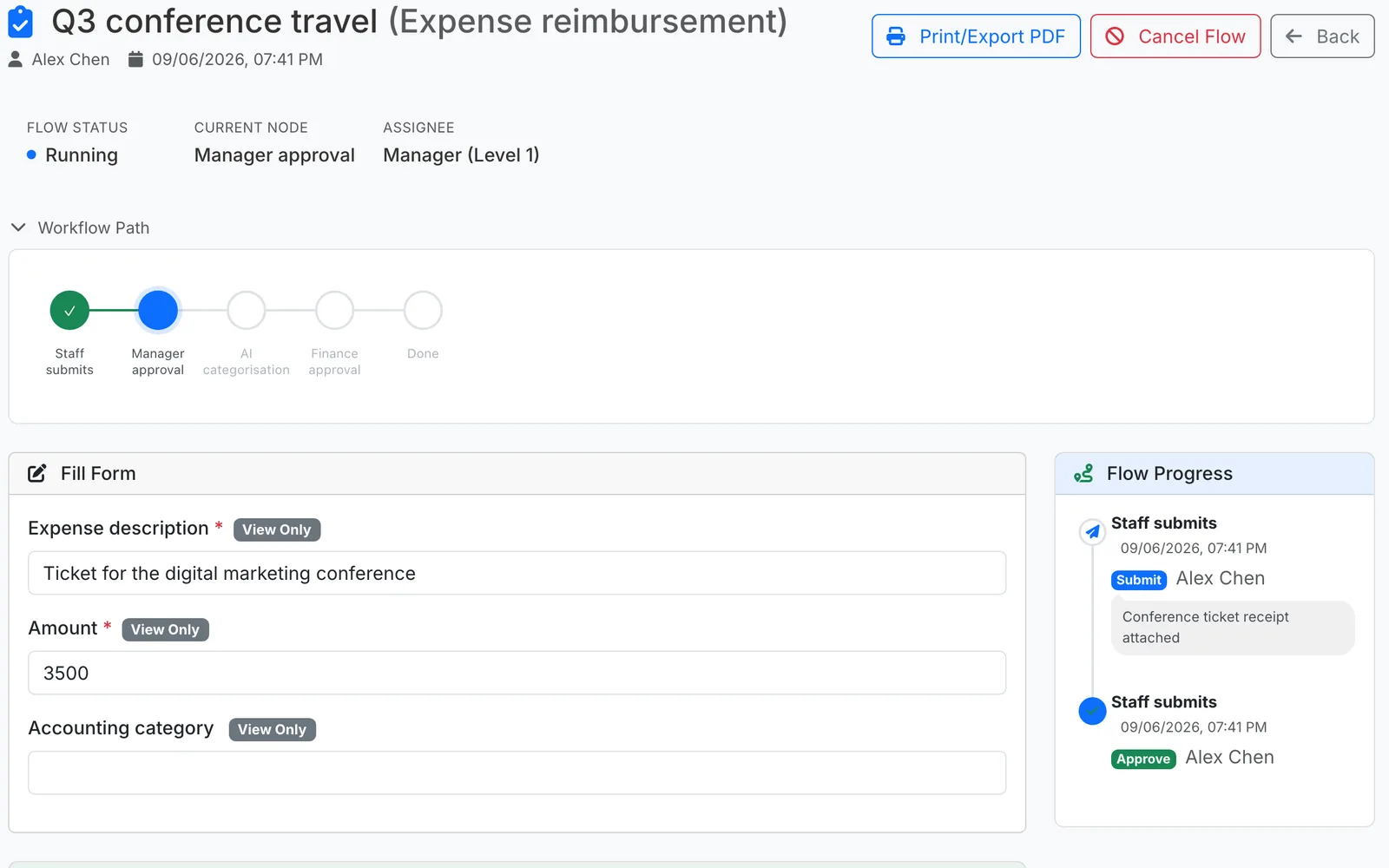The image size is (1389, 868).
Task: Click the Expense description field
Action: click(x=517, y=573)
